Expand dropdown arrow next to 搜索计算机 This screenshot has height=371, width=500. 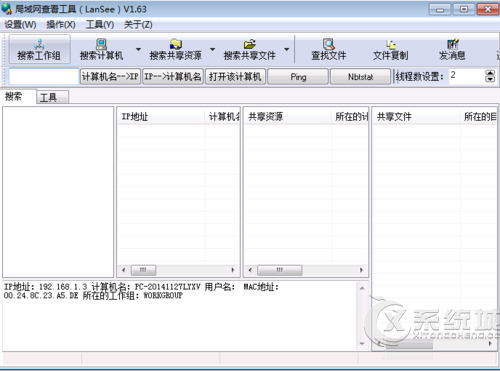(138, 49)
